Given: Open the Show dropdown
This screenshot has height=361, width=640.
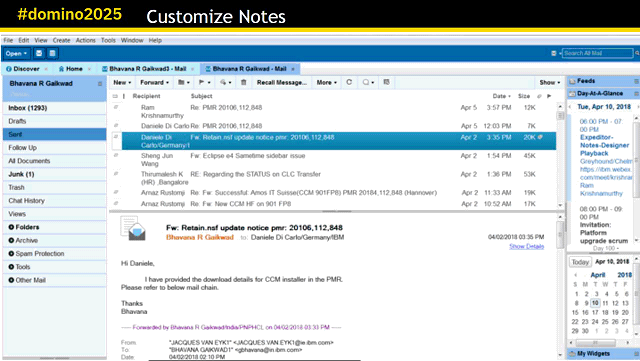Looking at the screenshot, I should tap(549, 82).
